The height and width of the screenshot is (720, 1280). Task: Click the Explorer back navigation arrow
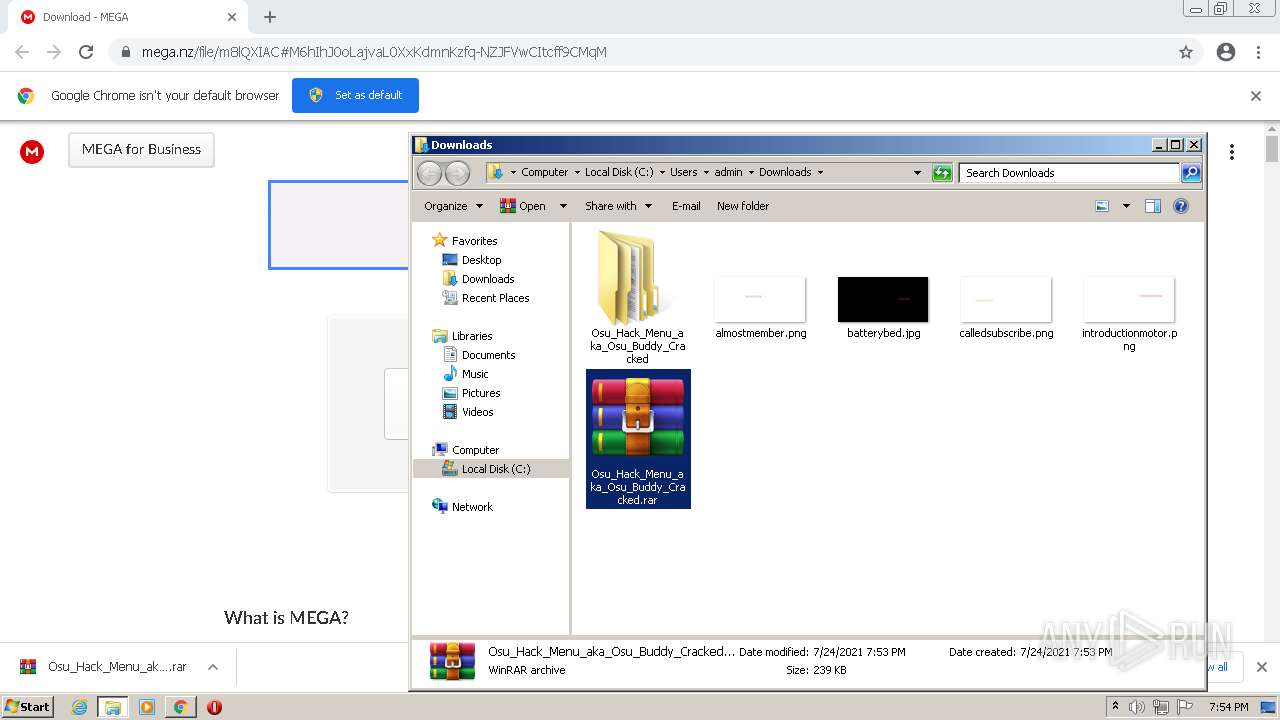429,173
